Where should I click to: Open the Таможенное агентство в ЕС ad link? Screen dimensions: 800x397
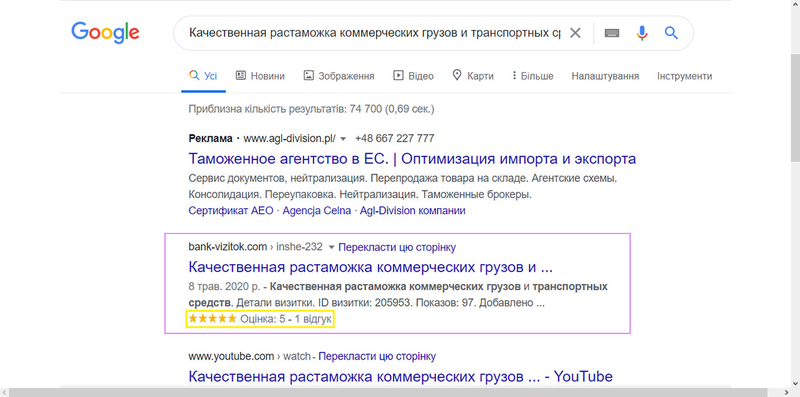412,159
